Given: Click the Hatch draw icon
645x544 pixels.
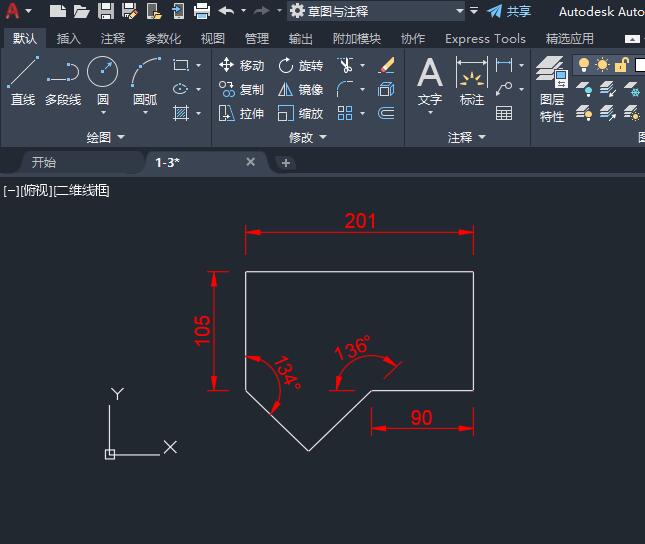Looking at the screenshot, I should [x=181, y=113].
